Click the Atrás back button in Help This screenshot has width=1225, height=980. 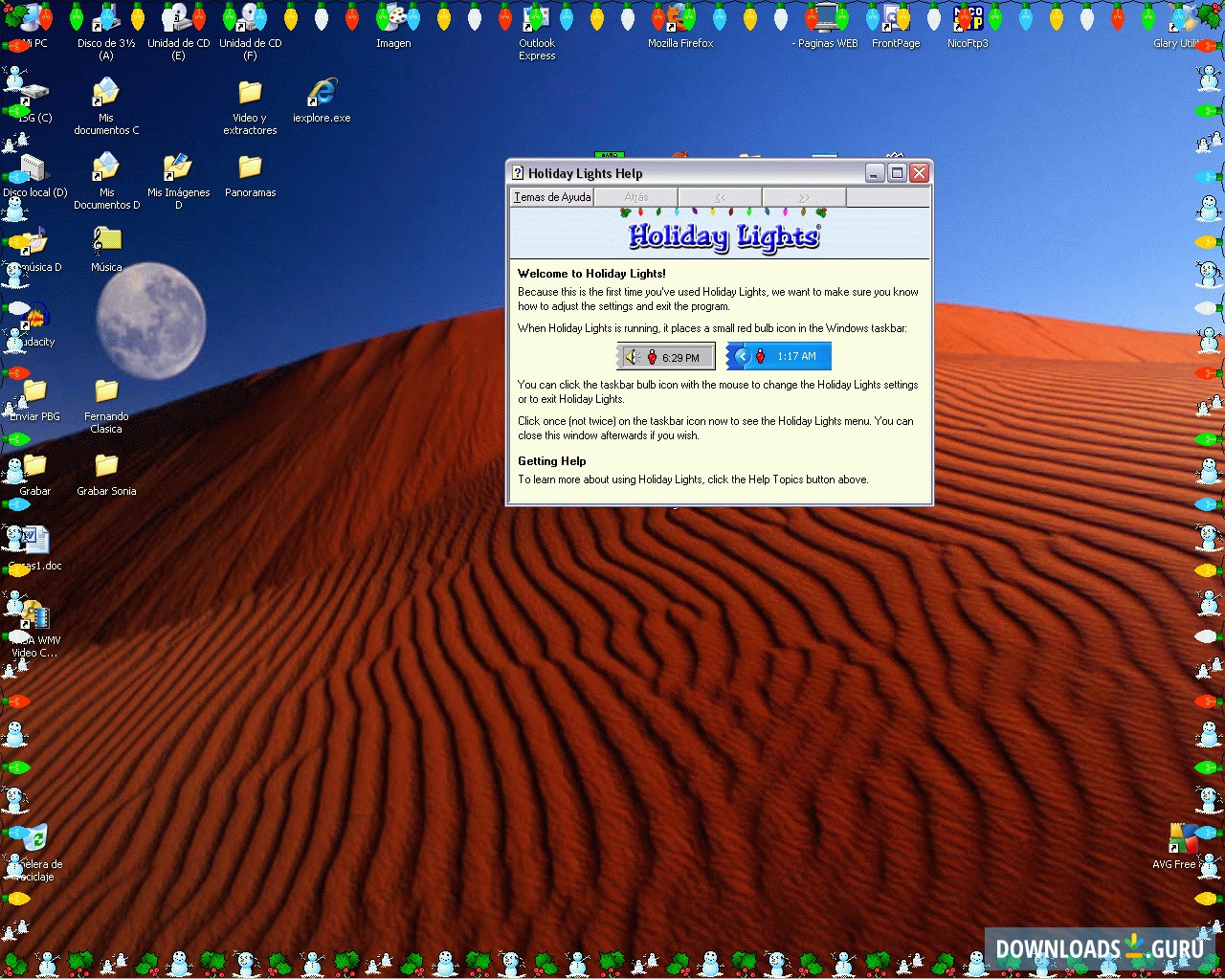pyautogui.click(x=636, y=197)
